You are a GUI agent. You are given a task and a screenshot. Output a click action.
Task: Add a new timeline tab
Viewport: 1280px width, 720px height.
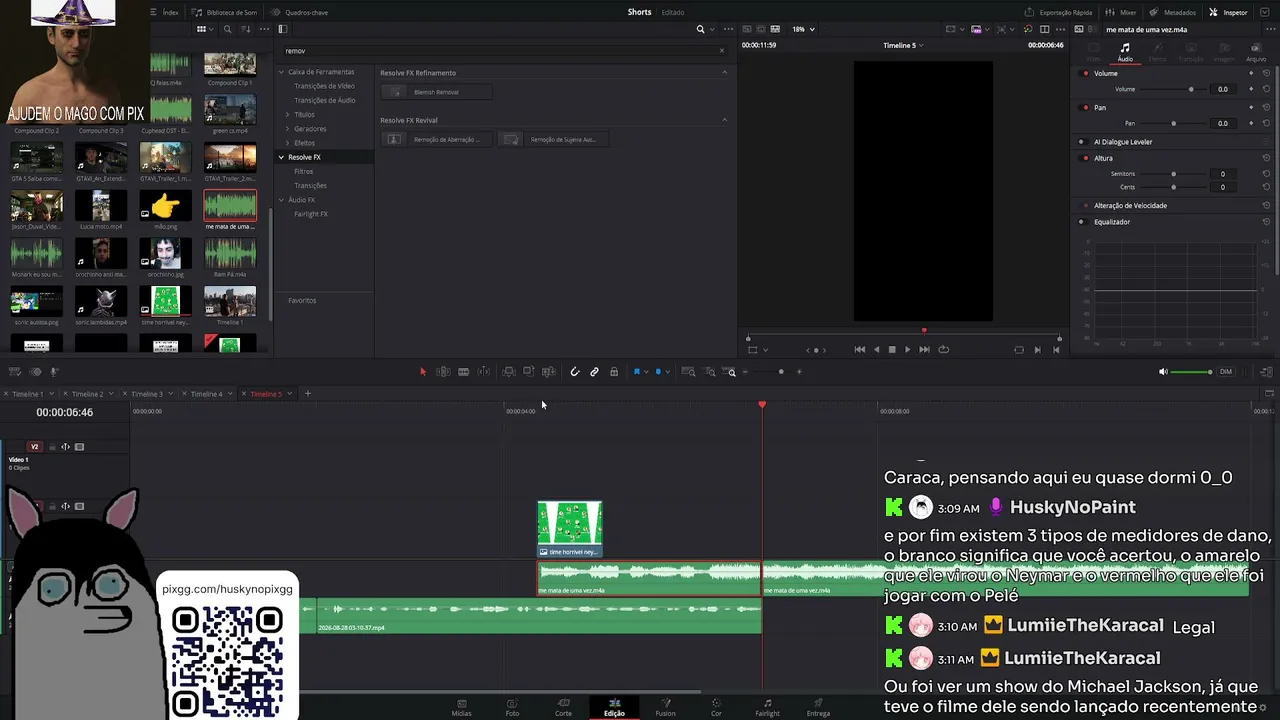[x=308, y=394]
